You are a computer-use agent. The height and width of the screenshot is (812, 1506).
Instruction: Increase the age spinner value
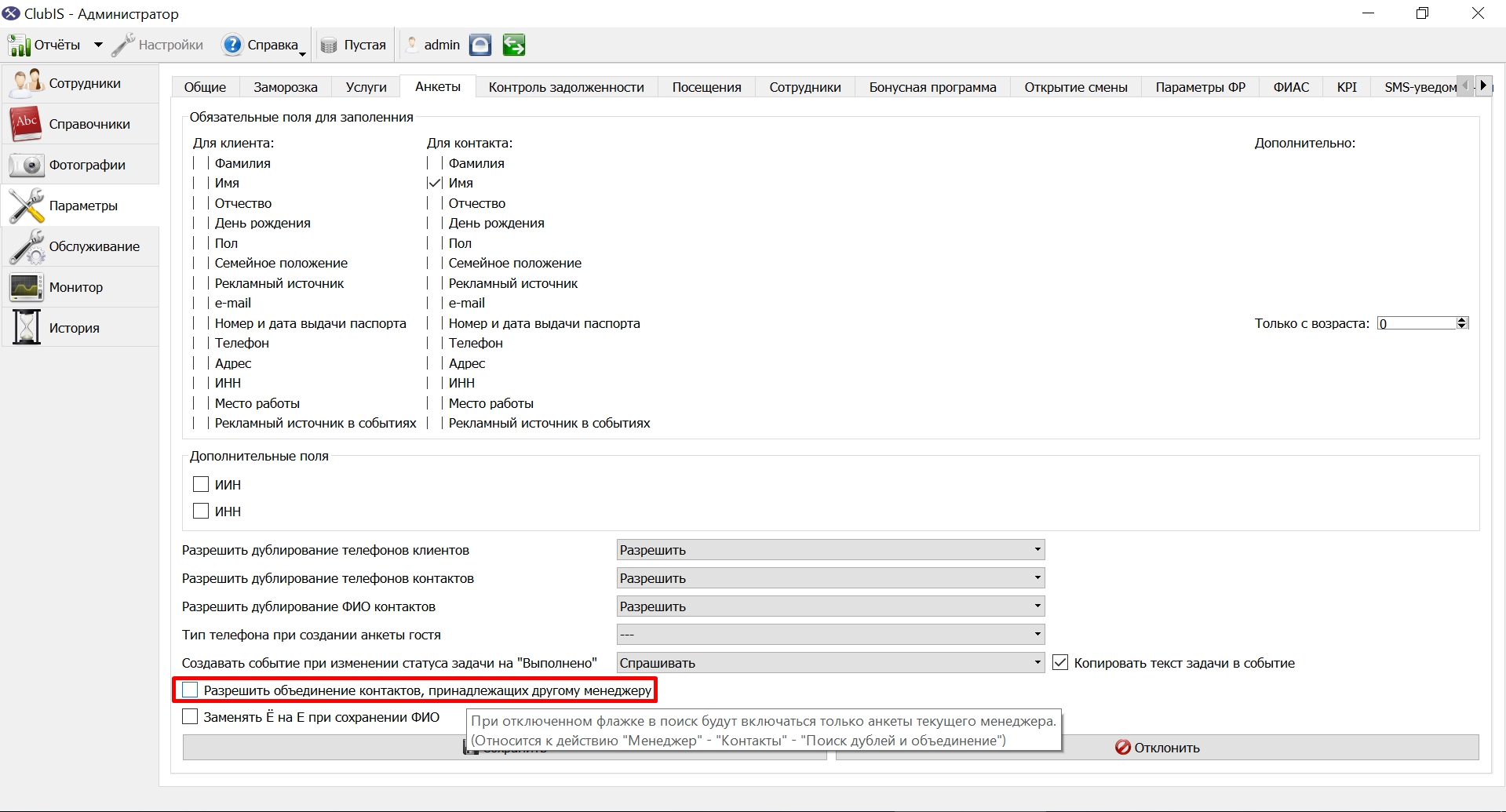(x=1462, y=320)
